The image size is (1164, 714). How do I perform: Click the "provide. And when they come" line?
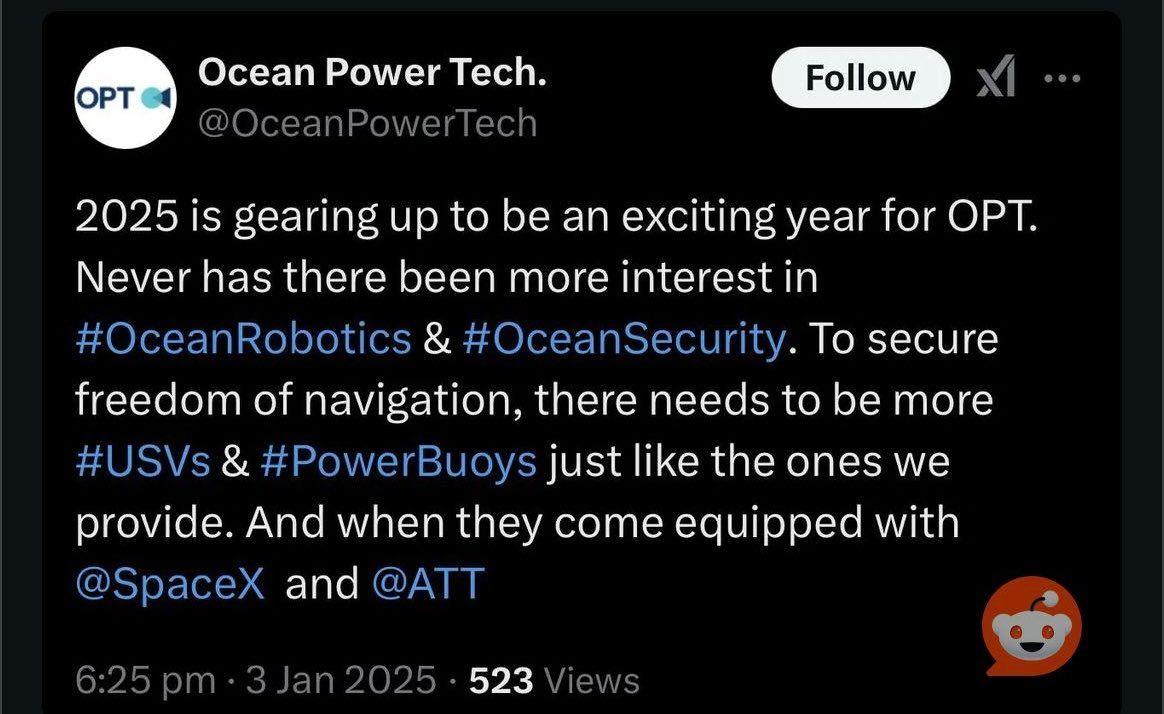[517, 523]
